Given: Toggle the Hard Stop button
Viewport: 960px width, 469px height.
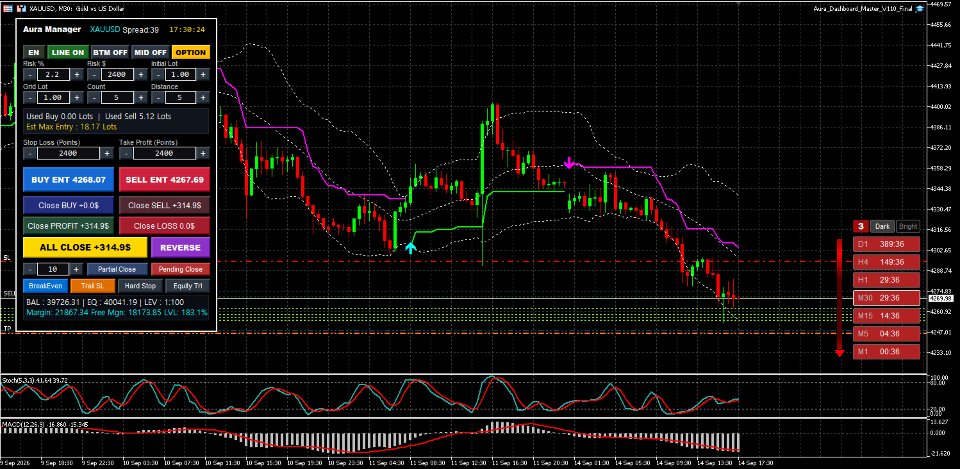Looking at the screenshot, I should click(x=140, y=286).
